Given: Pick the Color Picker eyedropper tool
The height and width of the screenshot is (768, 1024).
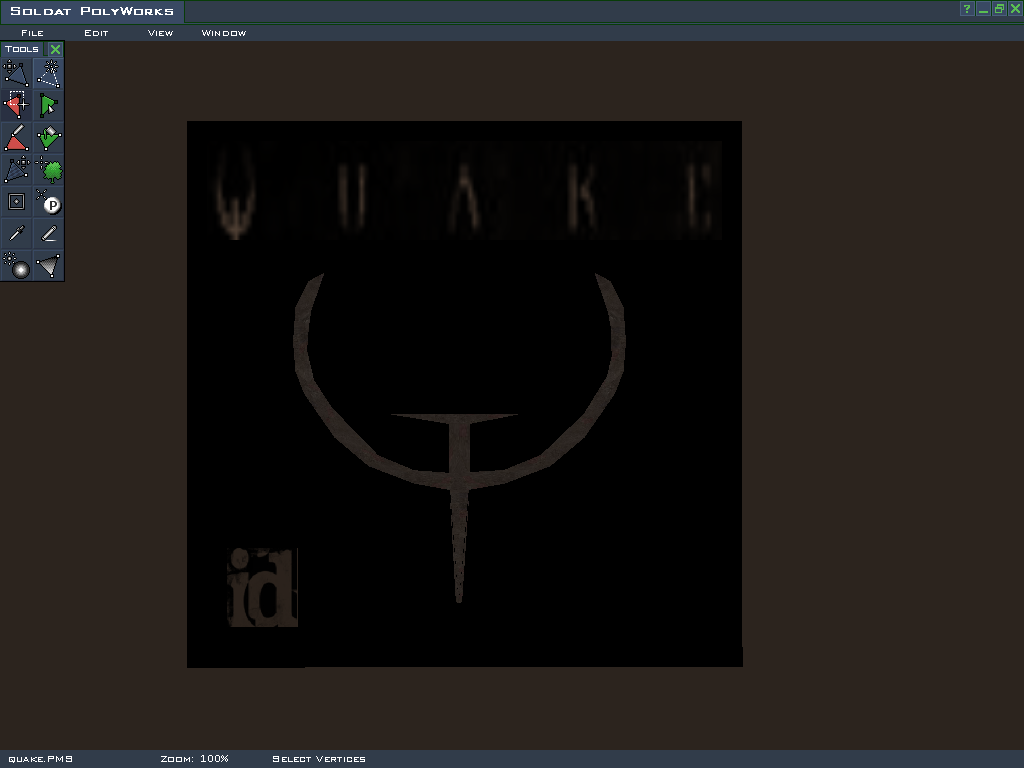Looking at the screenshot, I should (16, 234).
